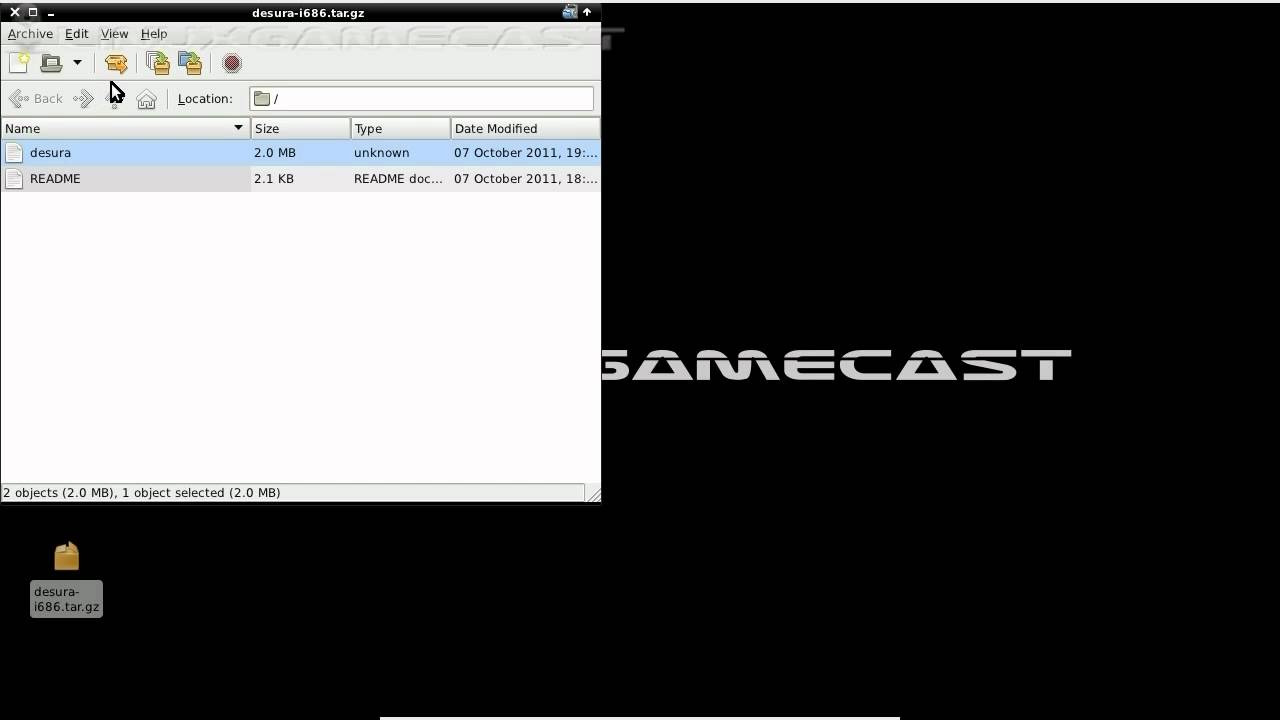The image size is (1280, 720).
Task: Click the Location path input field
Action: [421, 98]
